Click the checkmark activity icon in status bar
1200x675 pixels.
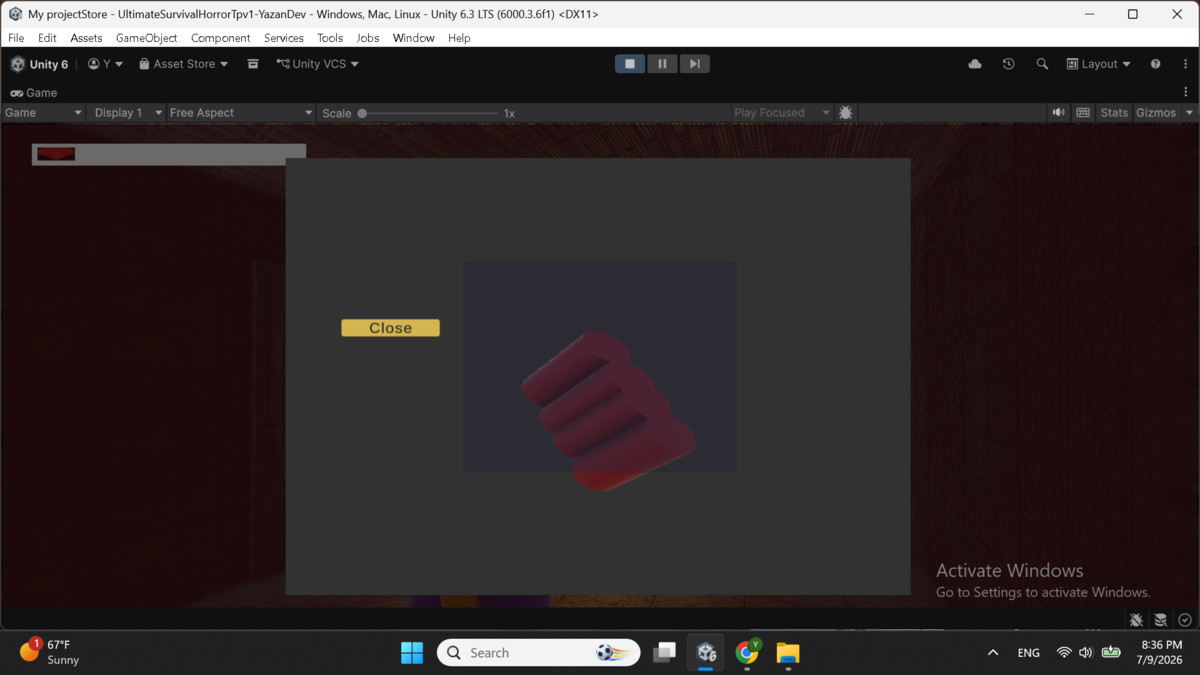pyautogui.click(x=1185, y=620)
